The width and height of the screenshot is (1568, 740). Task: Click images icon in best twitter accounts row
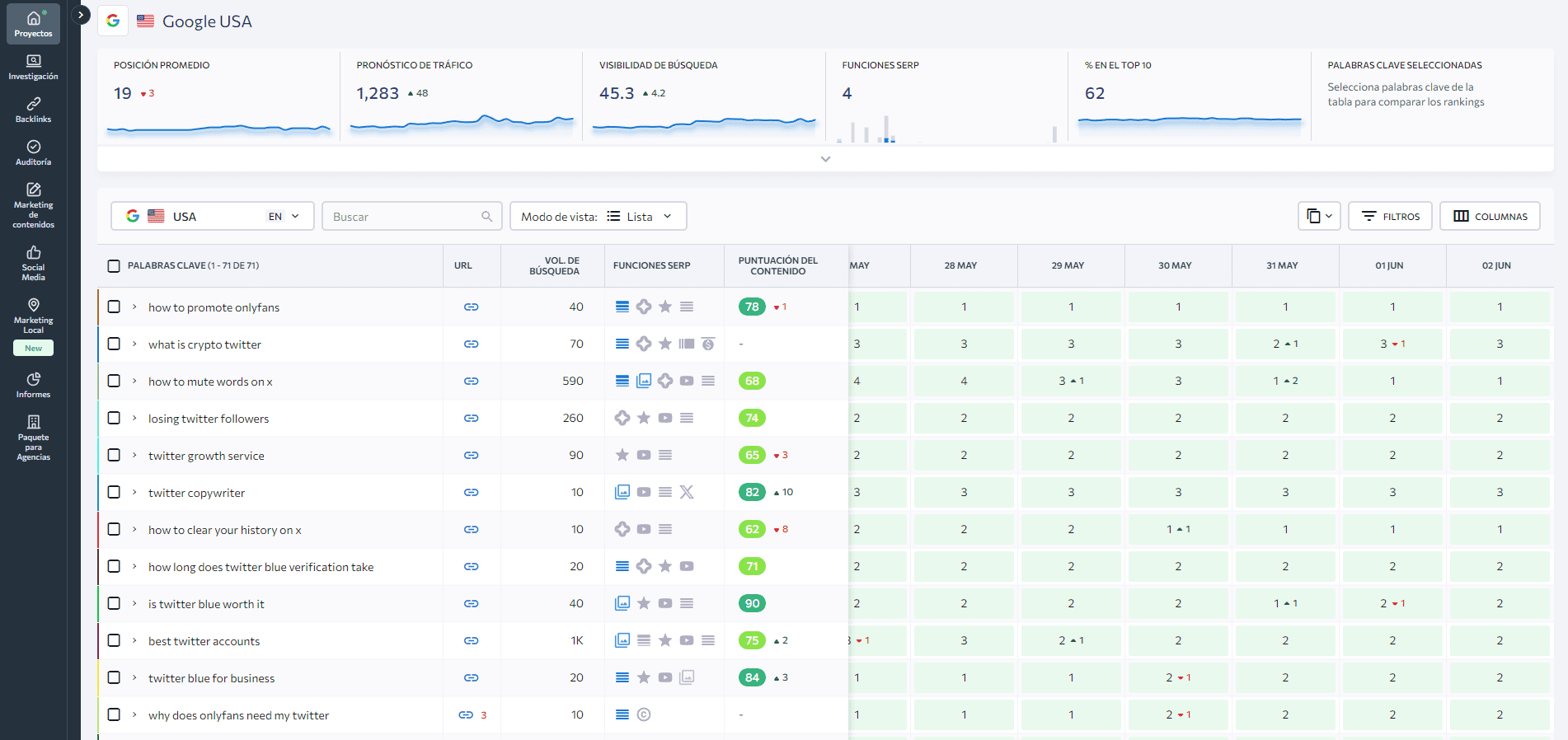point(622,640)
